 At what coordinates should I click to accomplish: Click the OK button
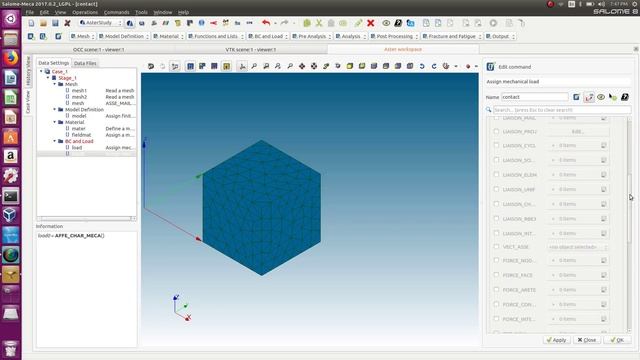coord(617,340)
